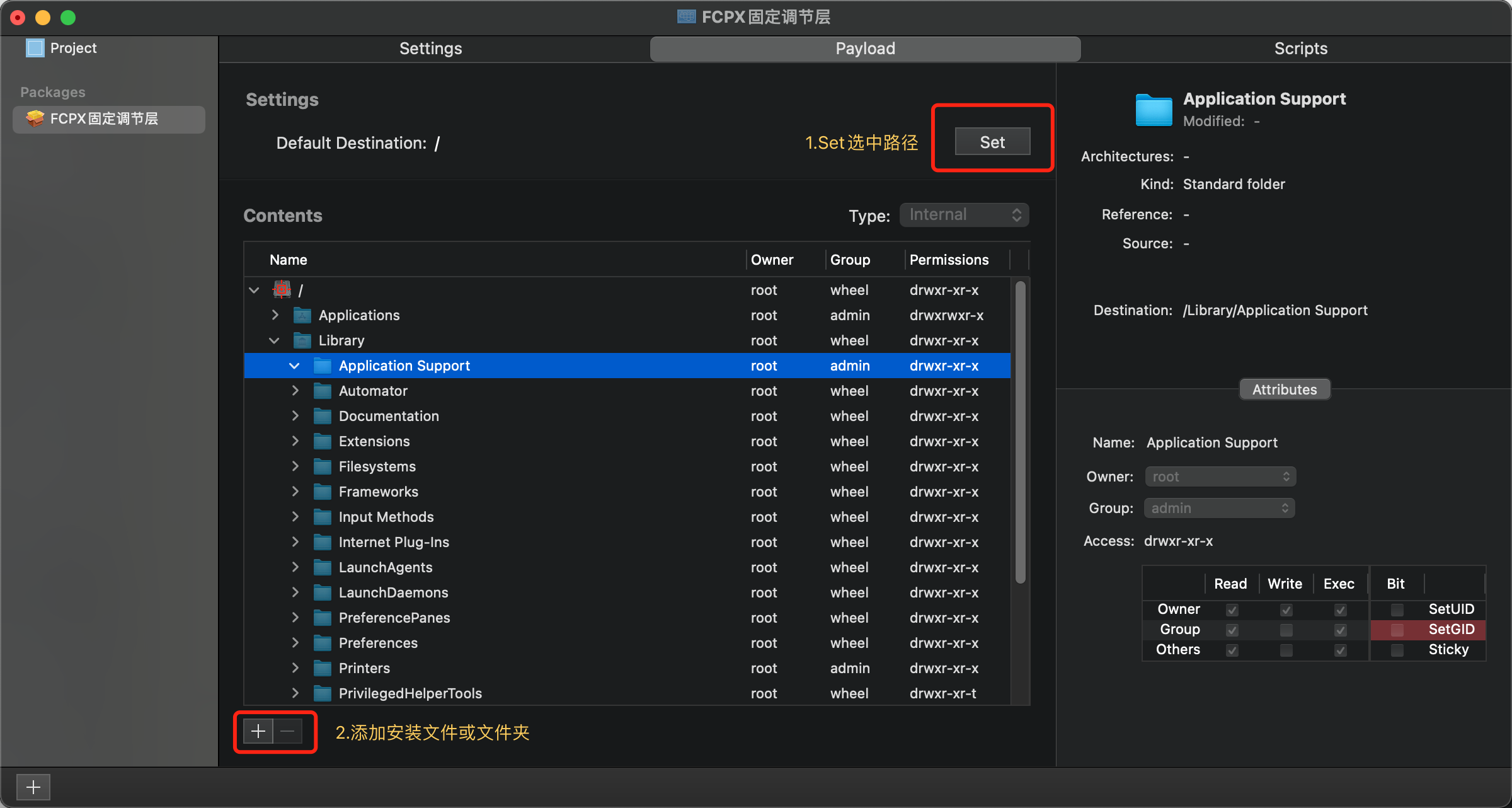Image resolution: width=1512 pixels, height=808 pixels.
Task: Toggle Group Read permission checkbox
Action: tap(1232, 630)
